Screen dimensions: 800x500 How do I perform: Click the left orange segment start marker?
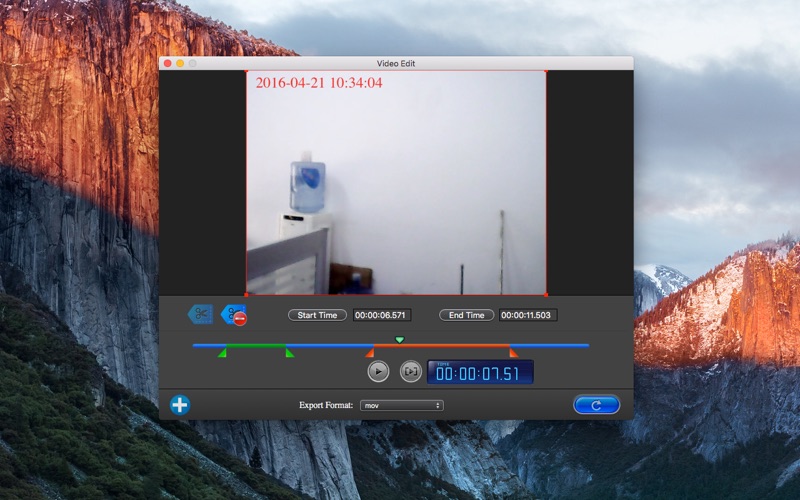coord(370,353)
